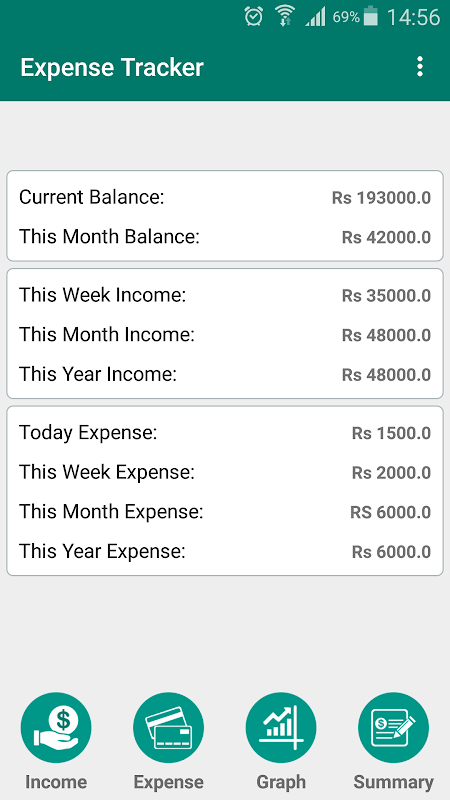Viewport: 450px width, 800px height.
Task: Open the Expense credit cards icon
Action: point(168,728)
